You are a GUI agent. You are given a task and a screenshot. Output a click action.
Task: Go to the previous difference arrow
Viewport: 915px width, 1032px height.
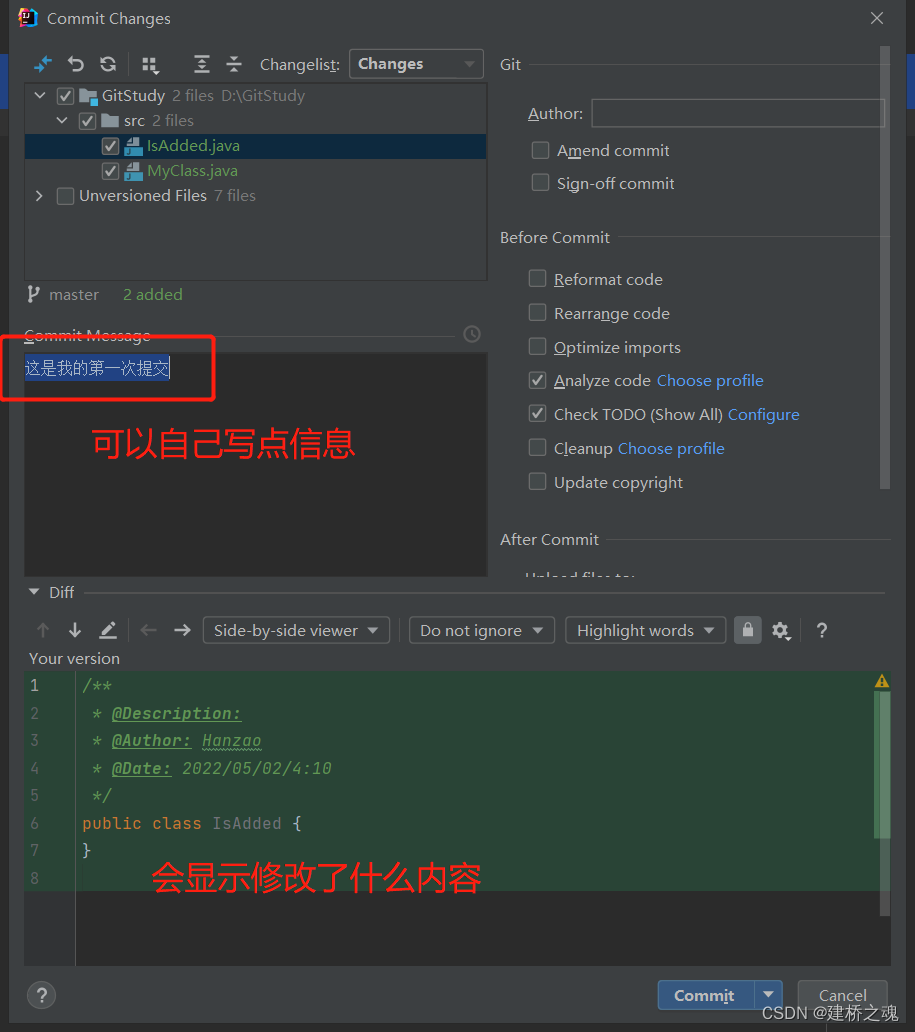coord(43,631)
